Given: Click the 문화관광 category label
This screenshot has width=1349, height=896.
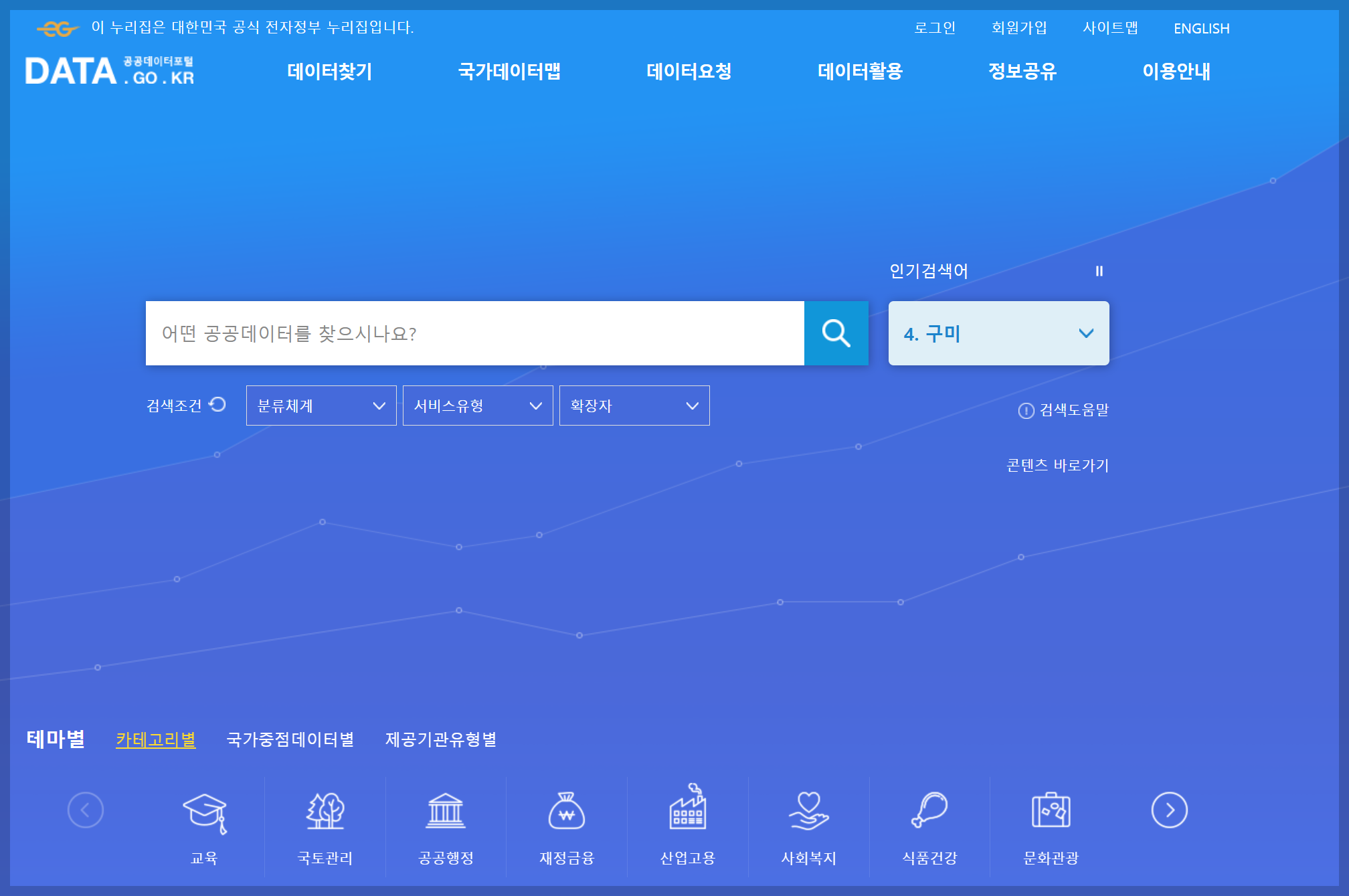Looking at the screenshot, I should coord(1051,858).
